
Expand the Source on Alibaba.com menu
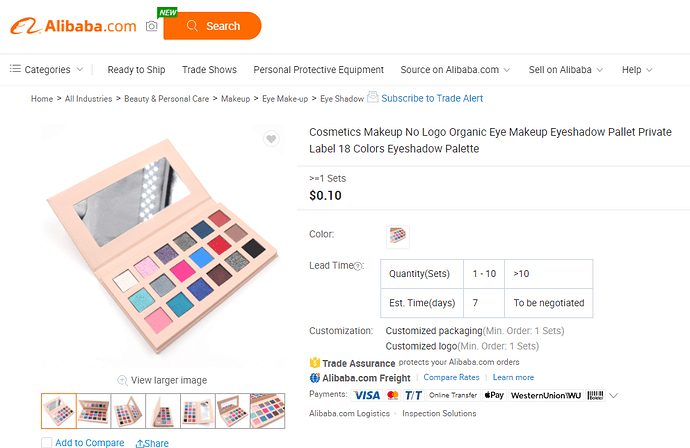tap(455, 70)
